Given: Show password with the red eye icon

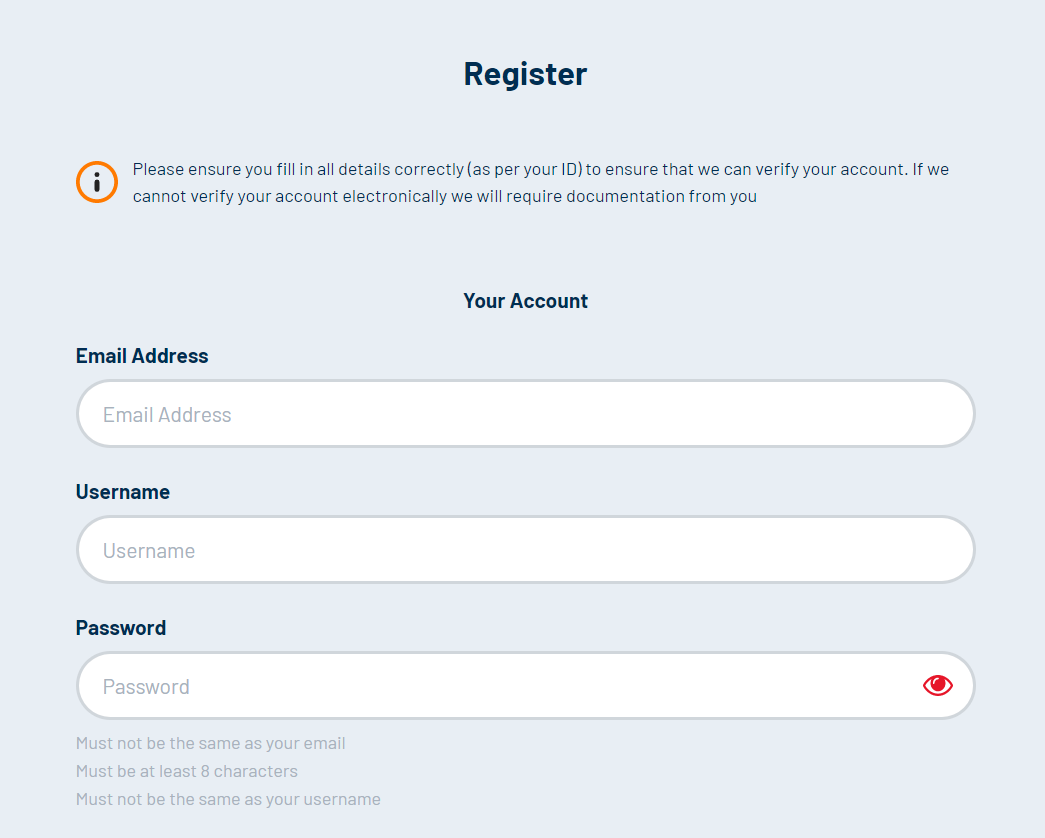Looking at the screenshot, I should pos(938,685).
